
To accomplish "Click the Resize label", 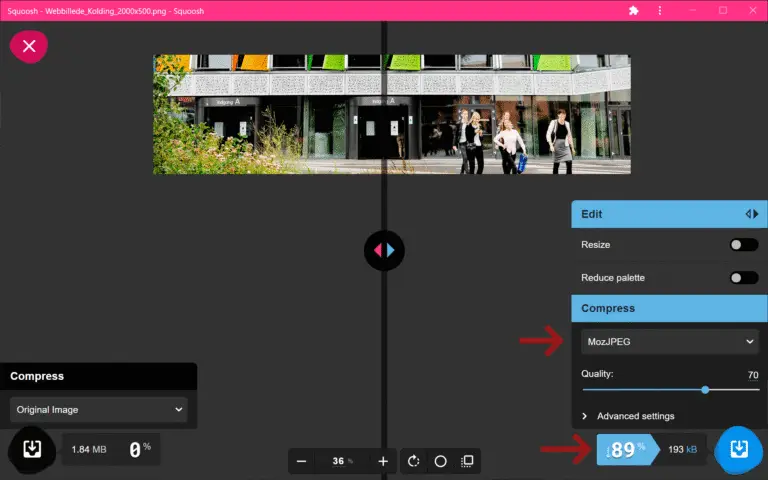I will click(x=596, y=244).
